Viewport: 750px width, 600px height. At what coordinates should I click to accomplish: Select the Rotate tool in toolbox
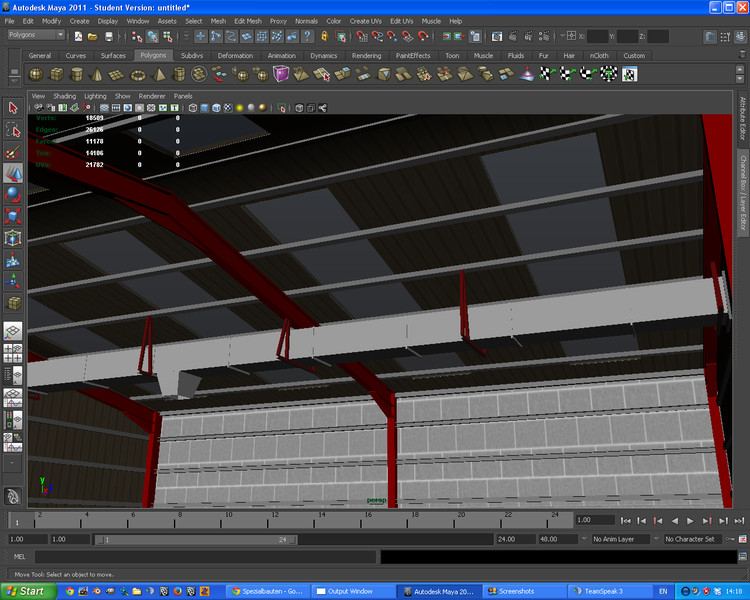pos(13,195)
